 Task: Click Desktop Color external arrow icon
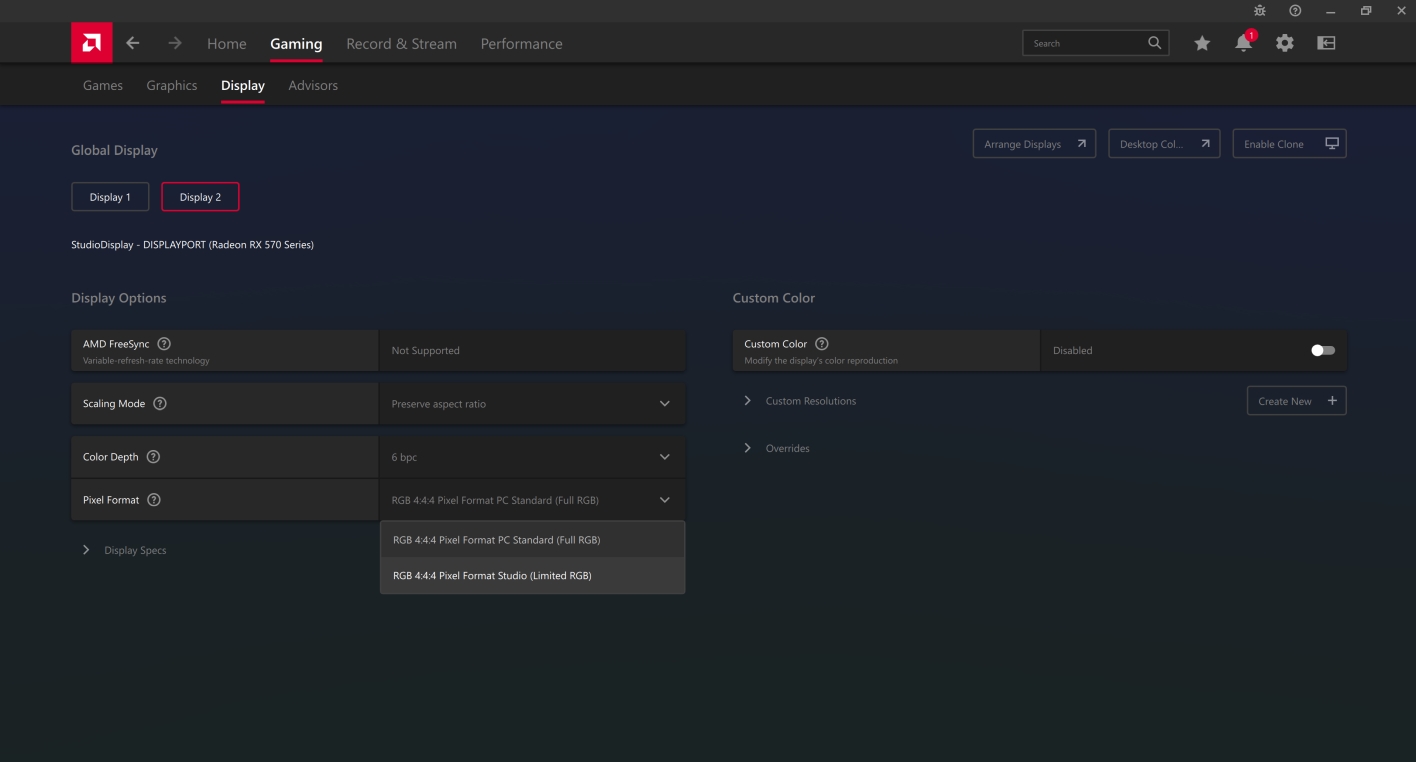pos(1205,144)
